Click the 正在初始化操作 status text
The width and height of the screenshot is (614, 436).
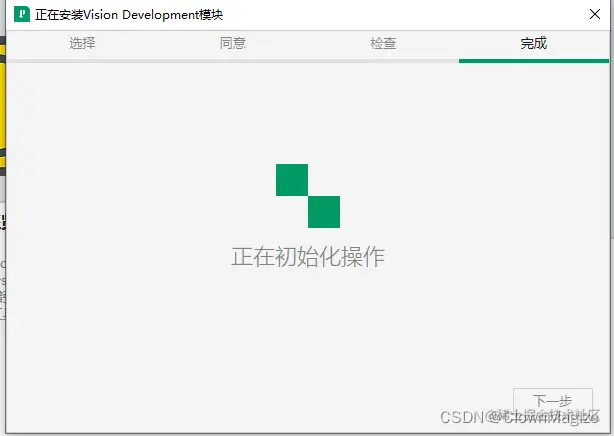point(308,257)
